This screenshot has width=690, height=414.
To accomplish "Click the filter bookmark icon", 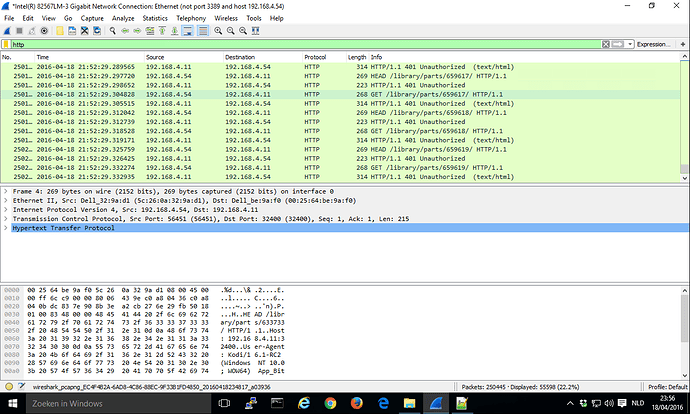I will click(x=6, y=44).
